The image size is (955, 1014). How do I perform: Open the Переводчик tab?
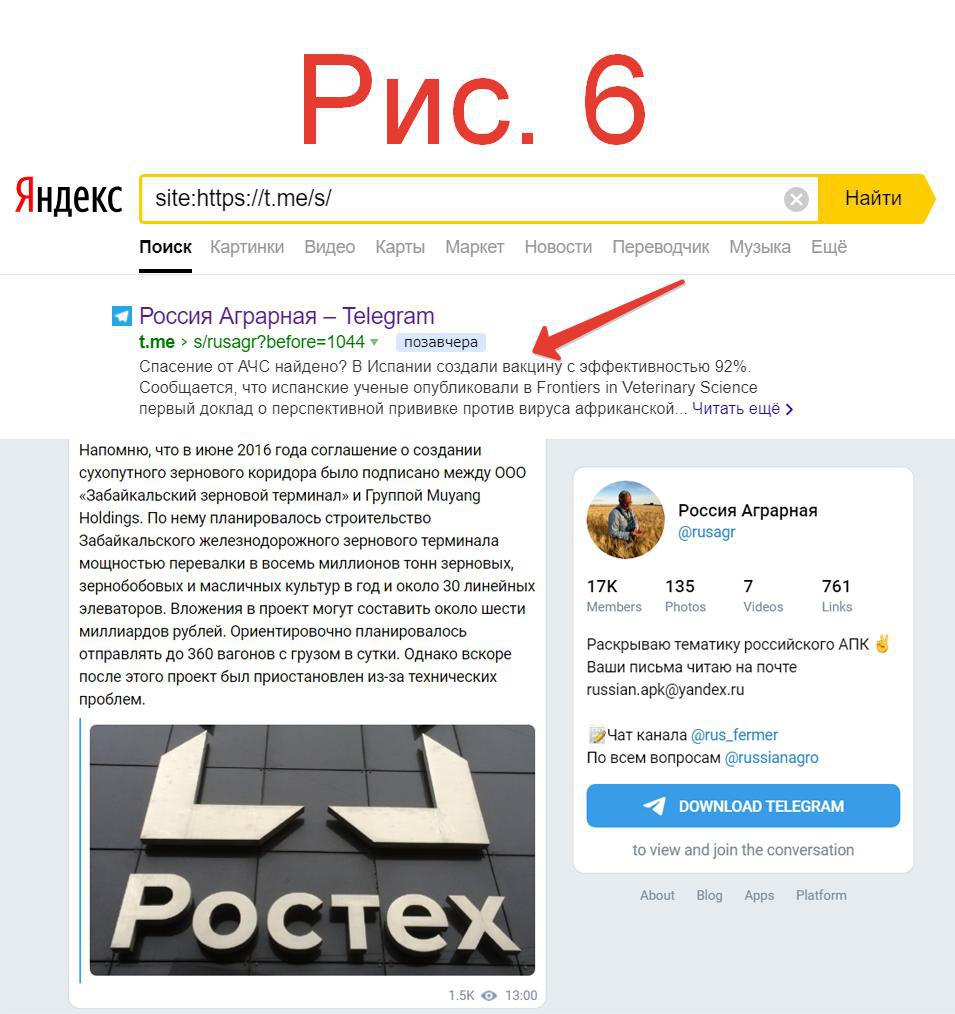pos(661,247)
